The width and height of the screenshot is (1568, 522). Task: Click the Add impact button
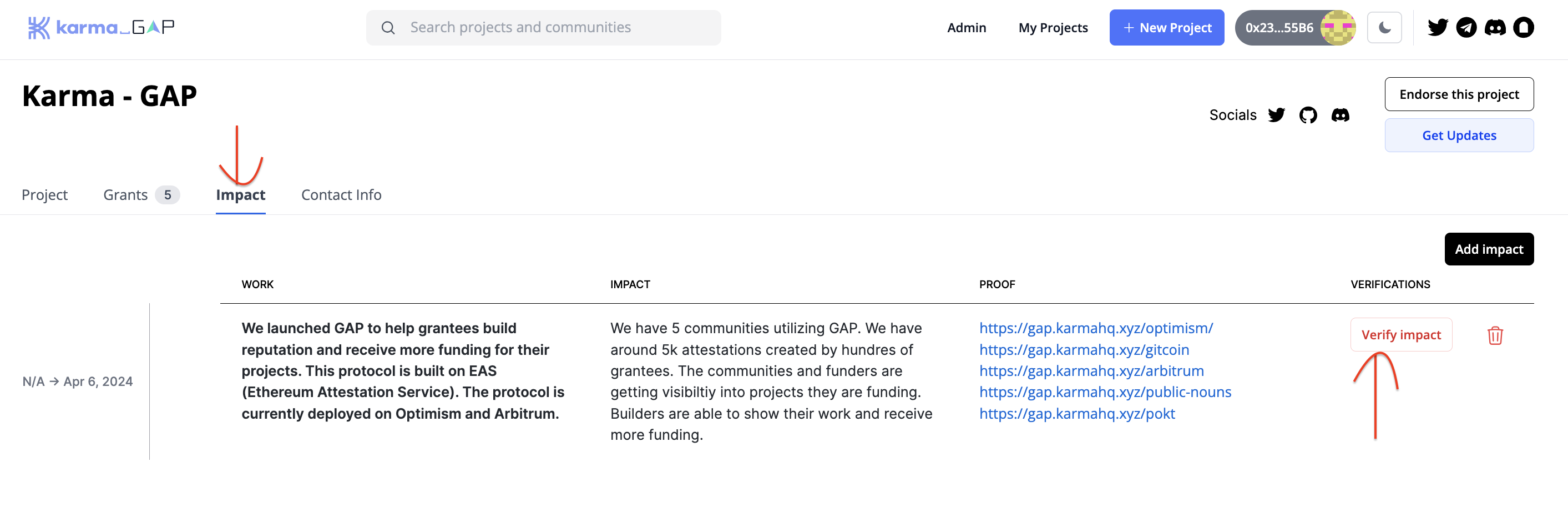click(1488, 249)
